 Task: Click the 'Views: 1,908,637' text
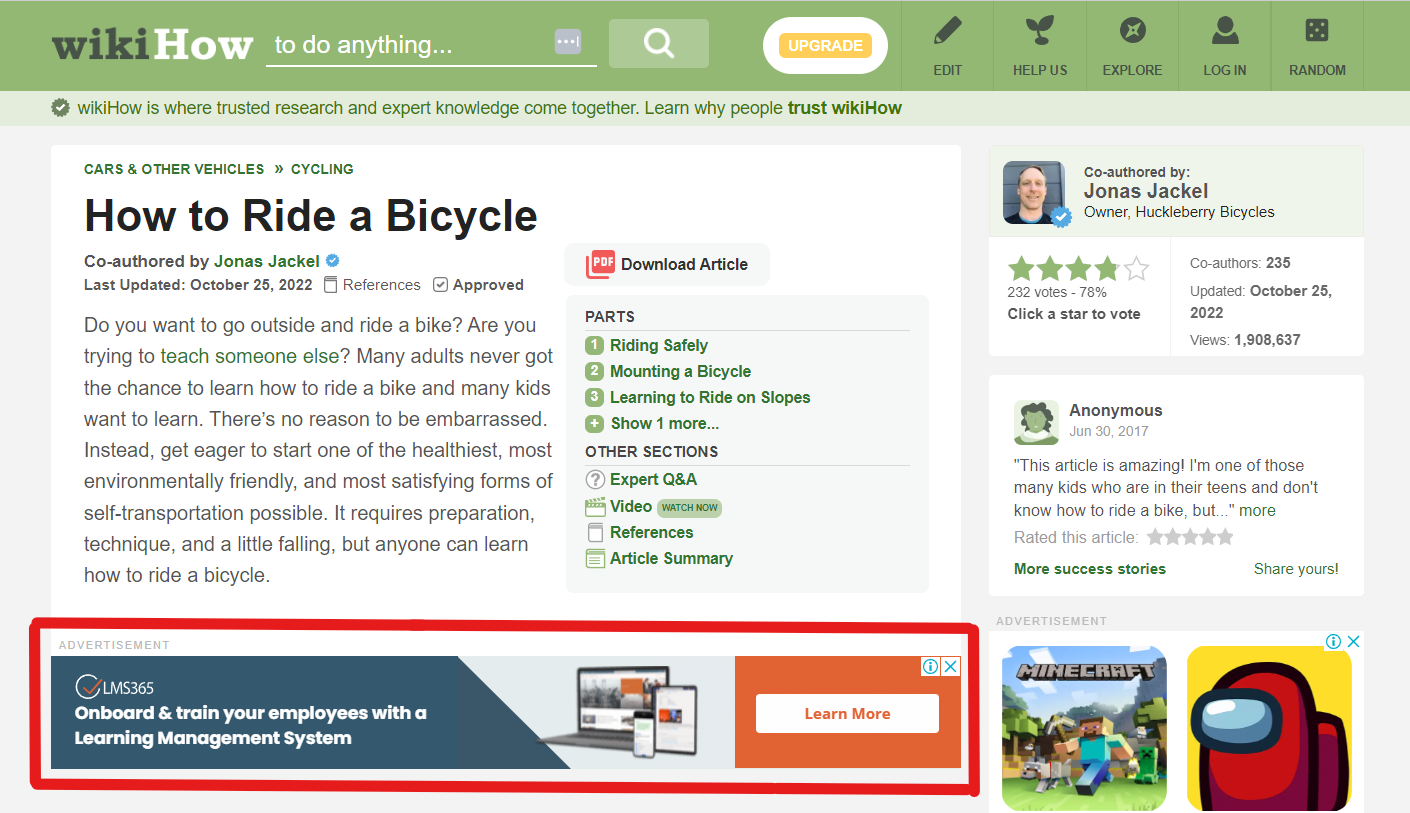pos(1245,340)
